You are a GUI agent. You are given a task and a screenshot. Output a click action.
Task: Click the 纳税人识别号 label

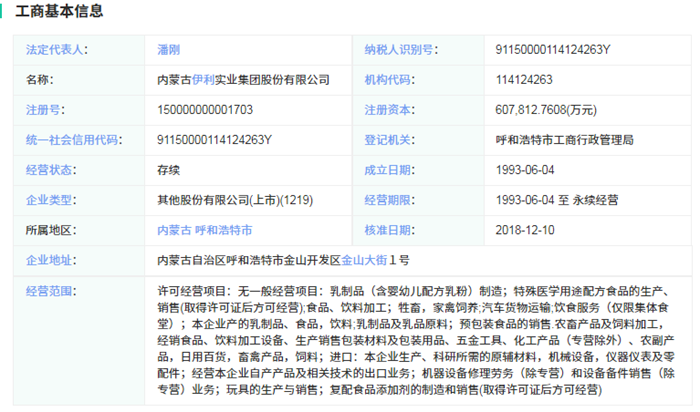(x=398, y=48)
